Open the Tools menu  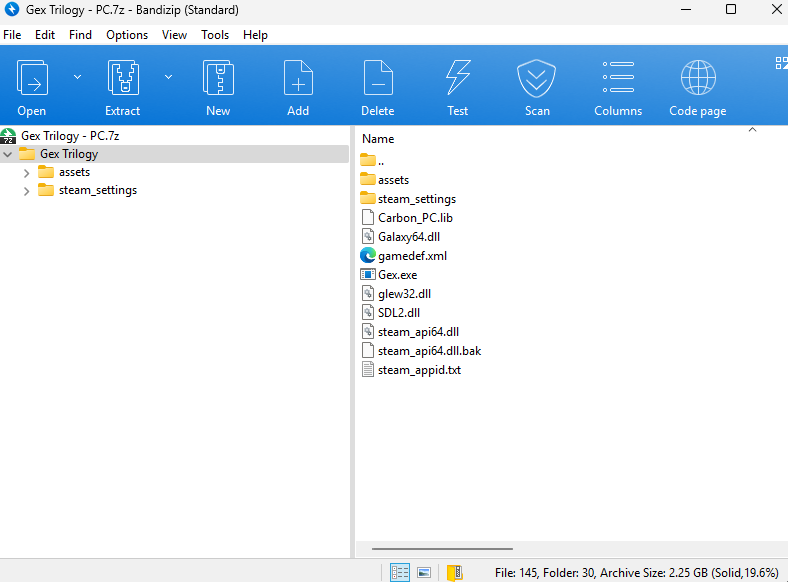pyautogui.click(x=215, y=35)
